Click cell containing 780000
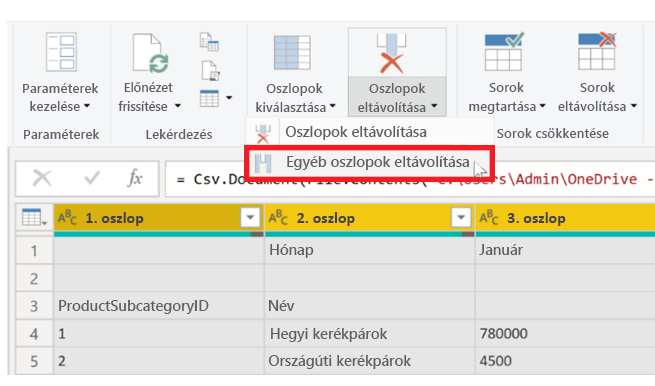Viewport: 655px width, 386px height. click(x=565, y=334)
